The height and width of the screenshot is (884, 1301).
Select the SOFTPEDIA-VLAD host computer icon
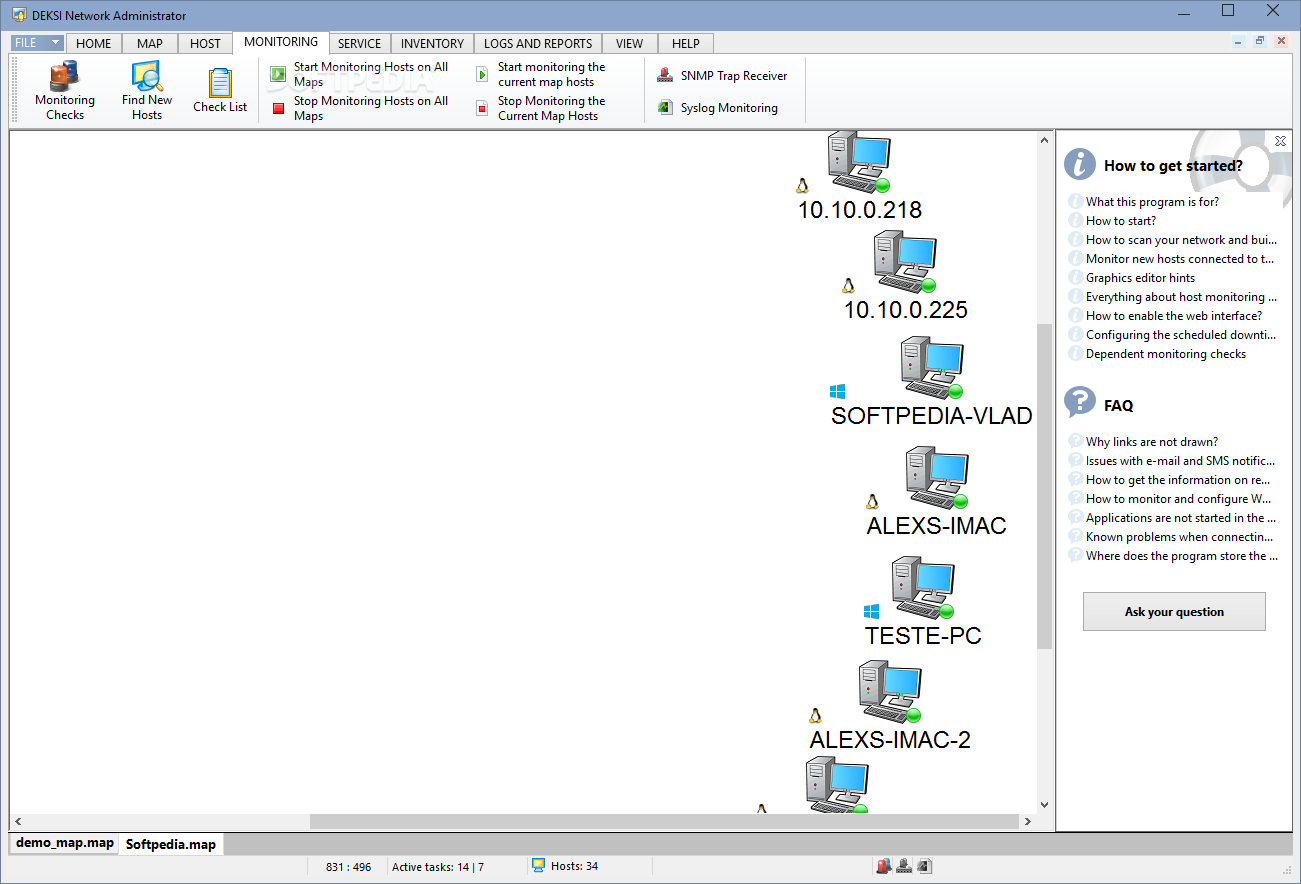click(x=931, y=368)
